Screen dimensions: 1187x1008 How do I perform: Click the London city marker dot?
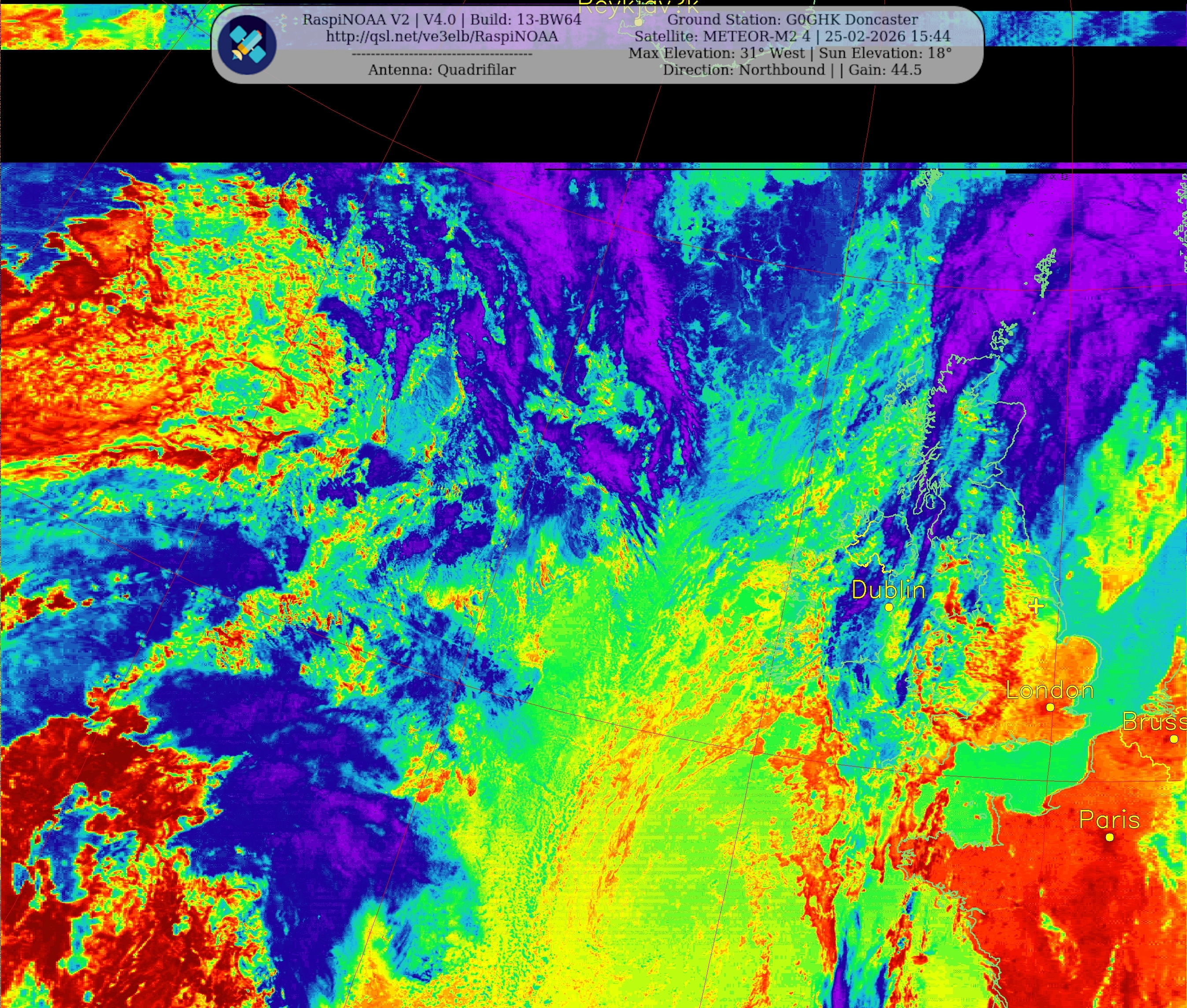[1050, 708]
